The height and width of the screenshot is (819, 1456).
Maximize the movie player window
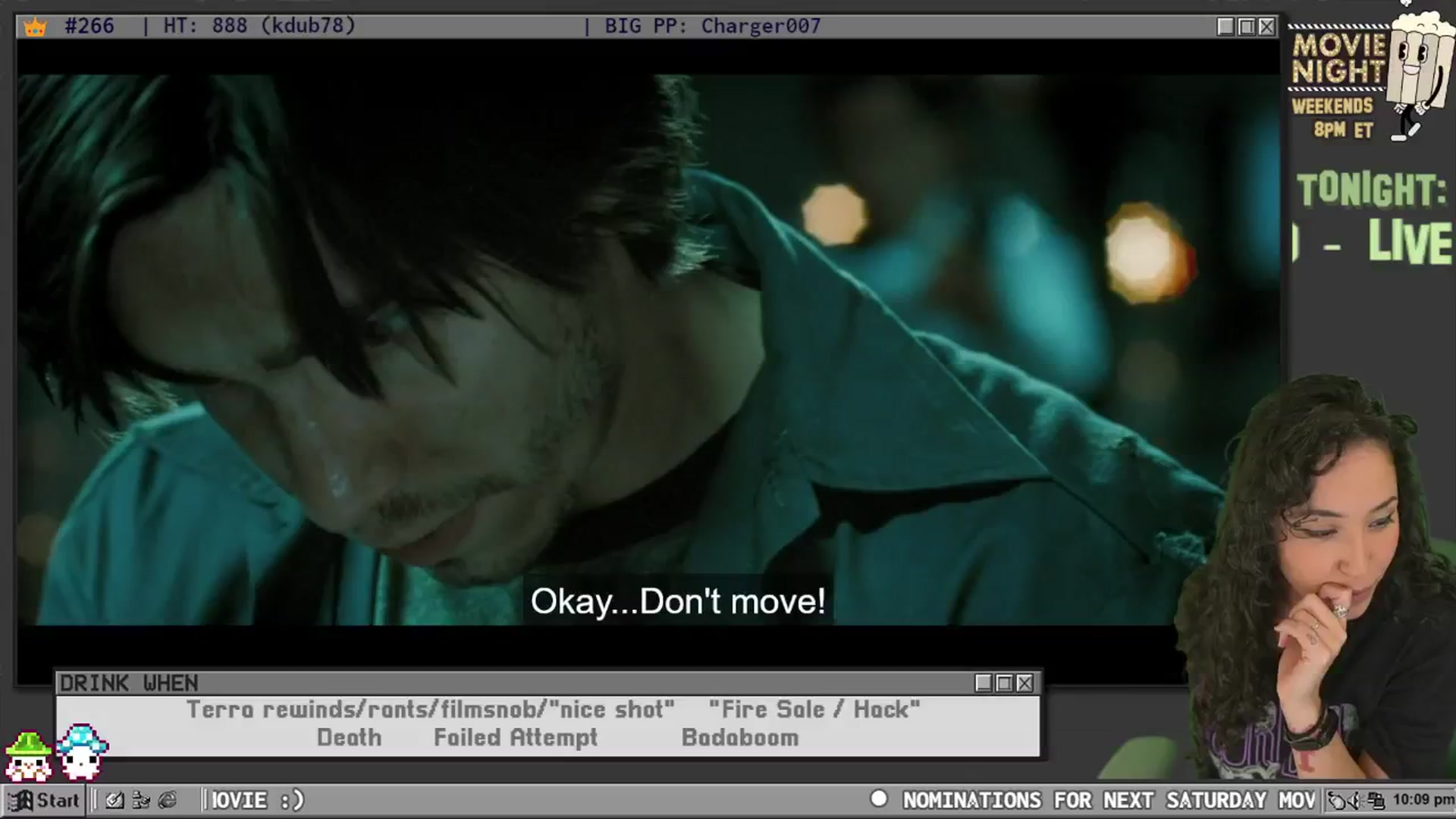(1246, 27)
